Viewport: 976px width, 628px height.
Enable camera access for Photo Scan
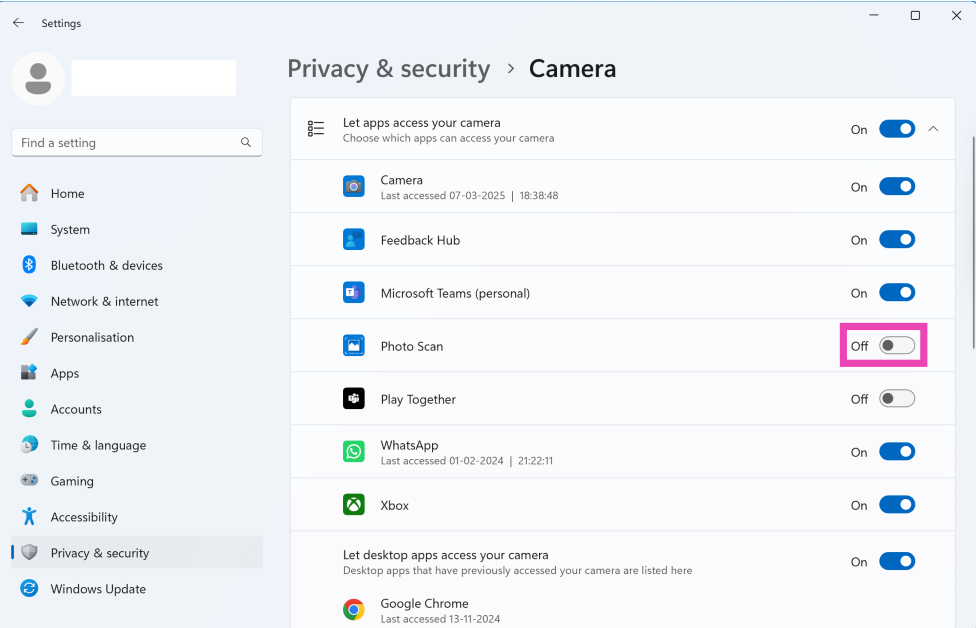(x=896, y=346)
